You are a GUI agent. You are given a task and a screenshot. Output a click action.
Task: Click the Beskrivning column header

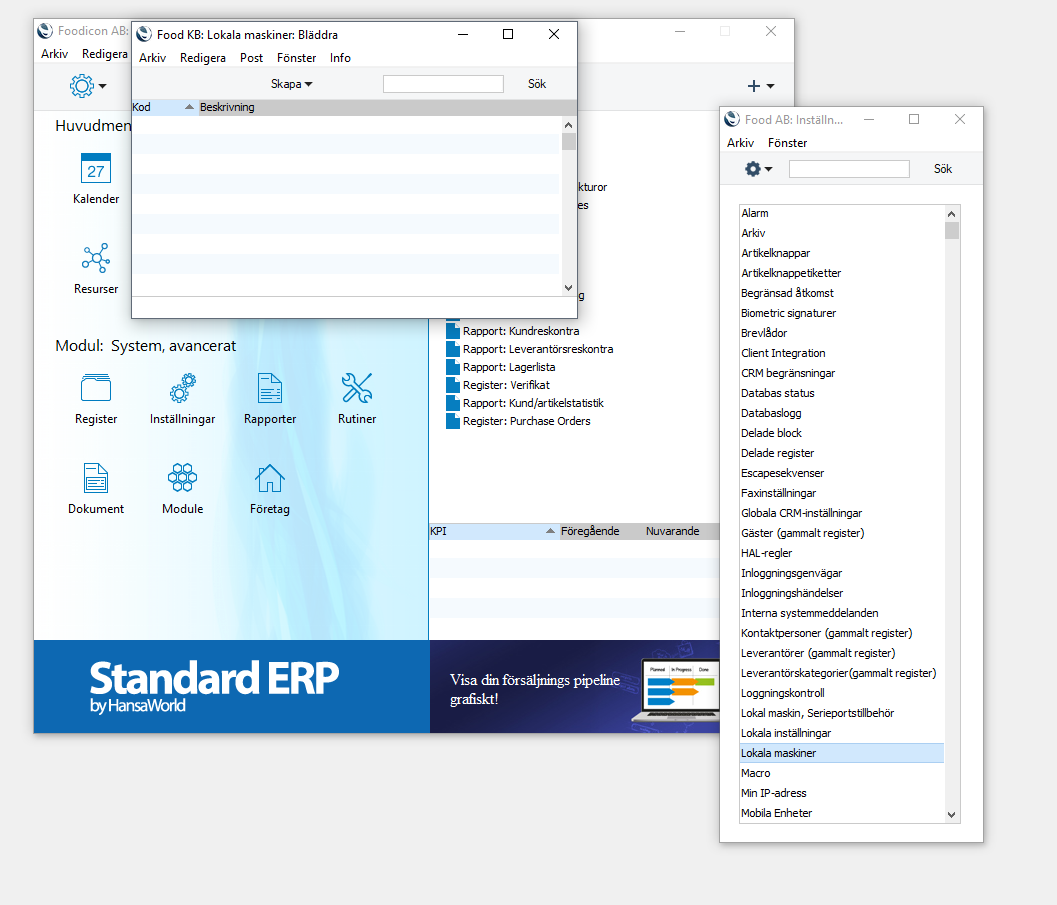tap(388, 107)
